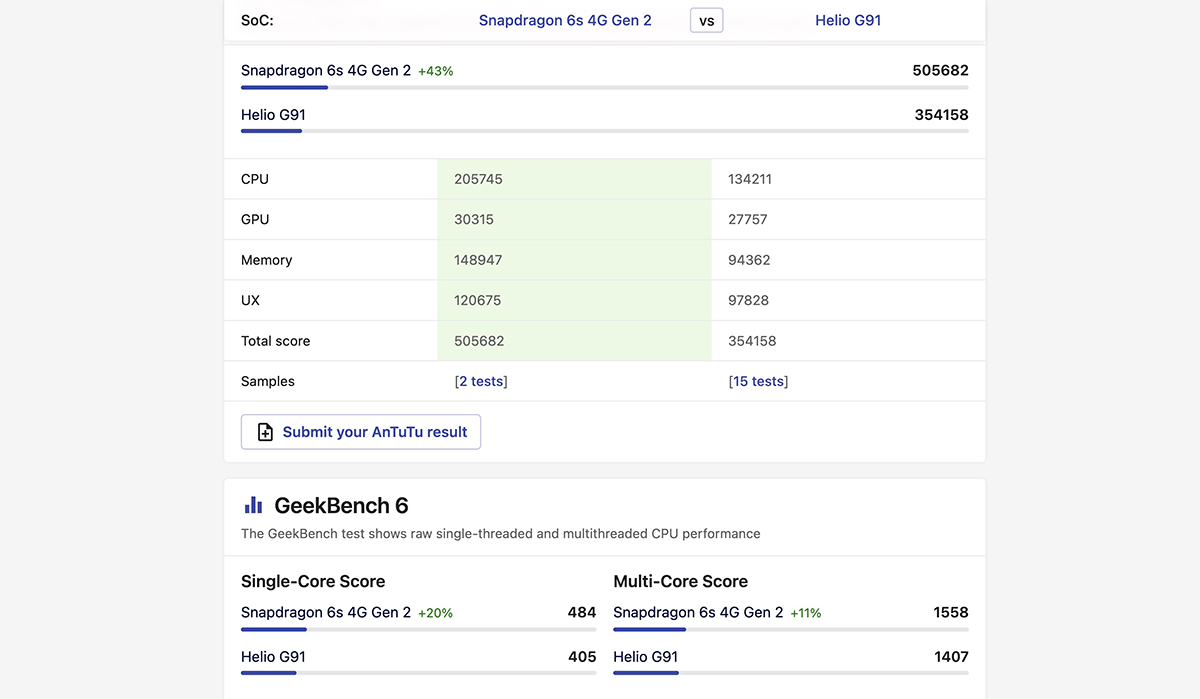Click the GPU row label
Screen dimensions: 1200x699
[x=255, y=219]
